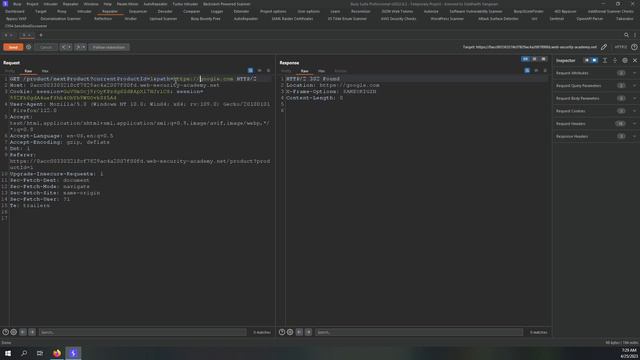Close the Inspector panel

point(635,60)
